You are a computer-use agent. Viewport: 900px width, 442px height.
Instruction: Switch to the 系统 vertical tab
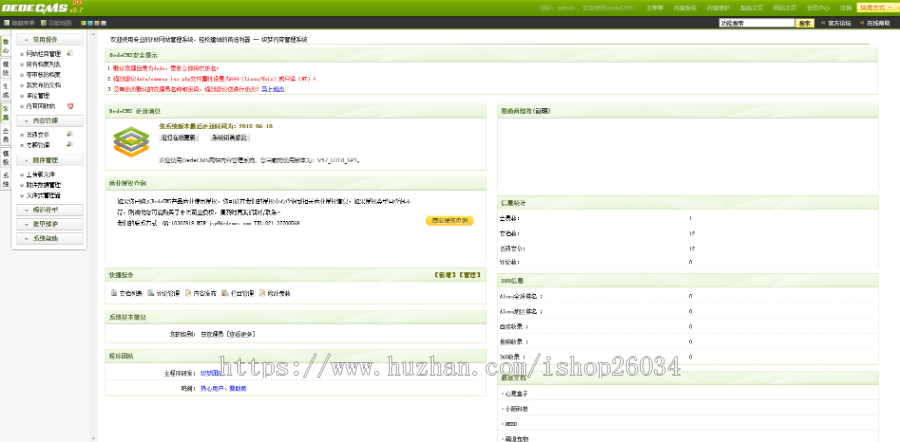click(5, 180)
